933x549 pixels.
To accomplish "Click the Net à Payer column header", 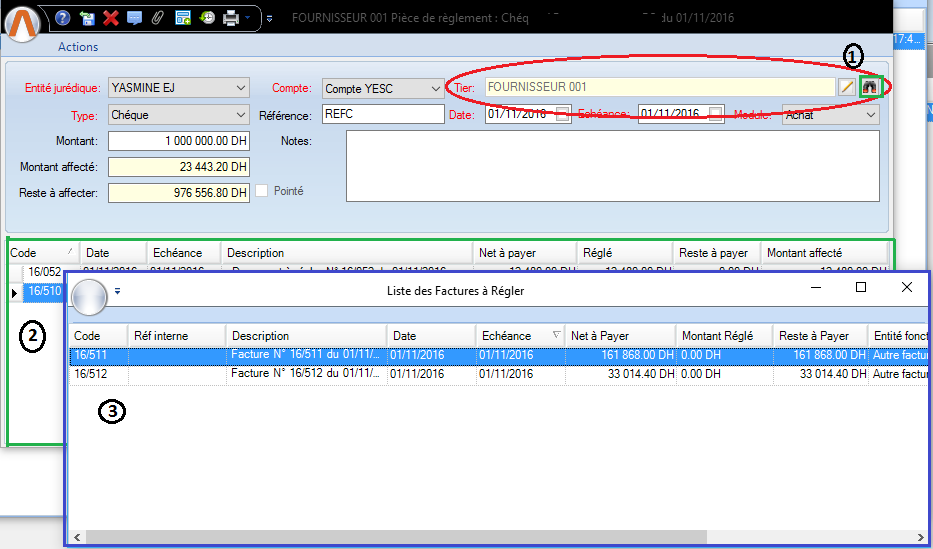I will [620, 336].
